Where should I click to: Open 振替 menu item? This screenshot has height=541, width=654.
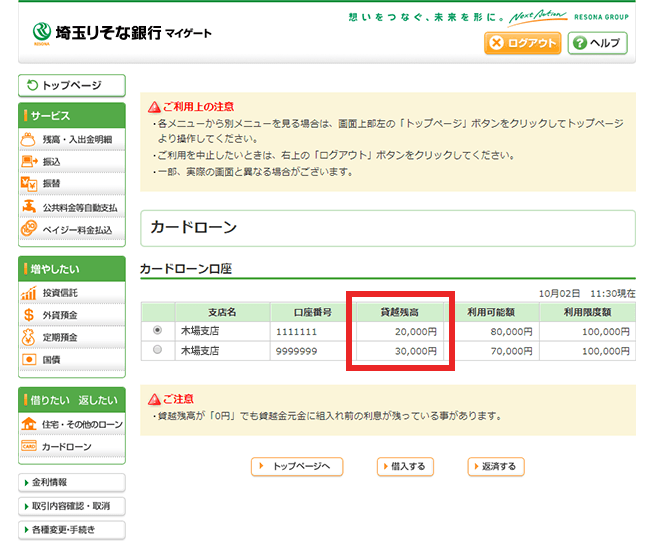tap(72, 184)
